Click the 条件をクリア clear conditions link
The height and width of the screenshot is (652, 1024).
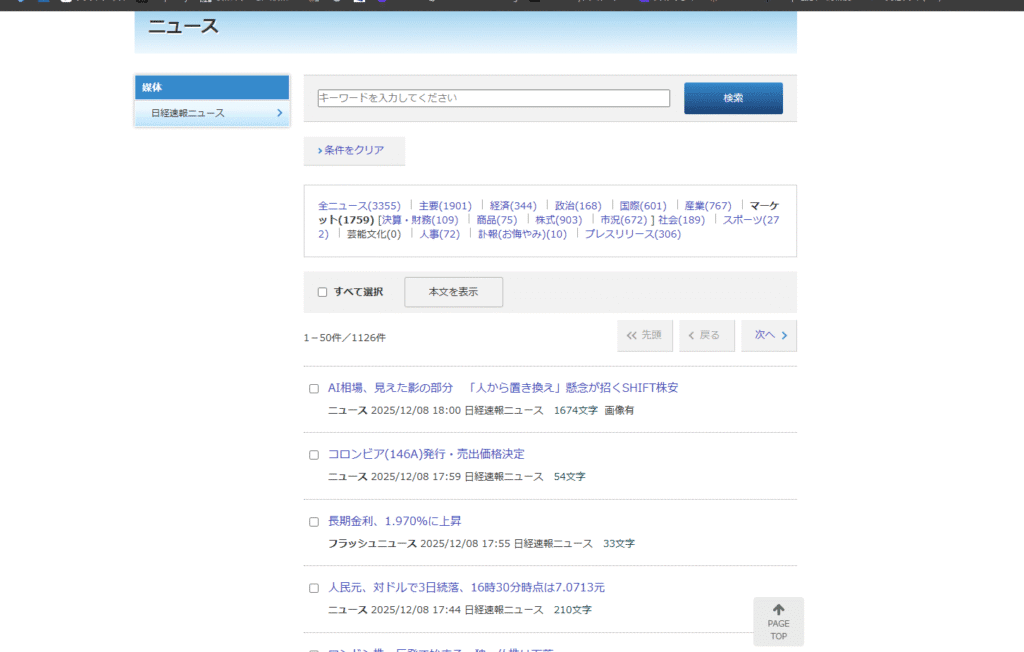tap(351, 150)
